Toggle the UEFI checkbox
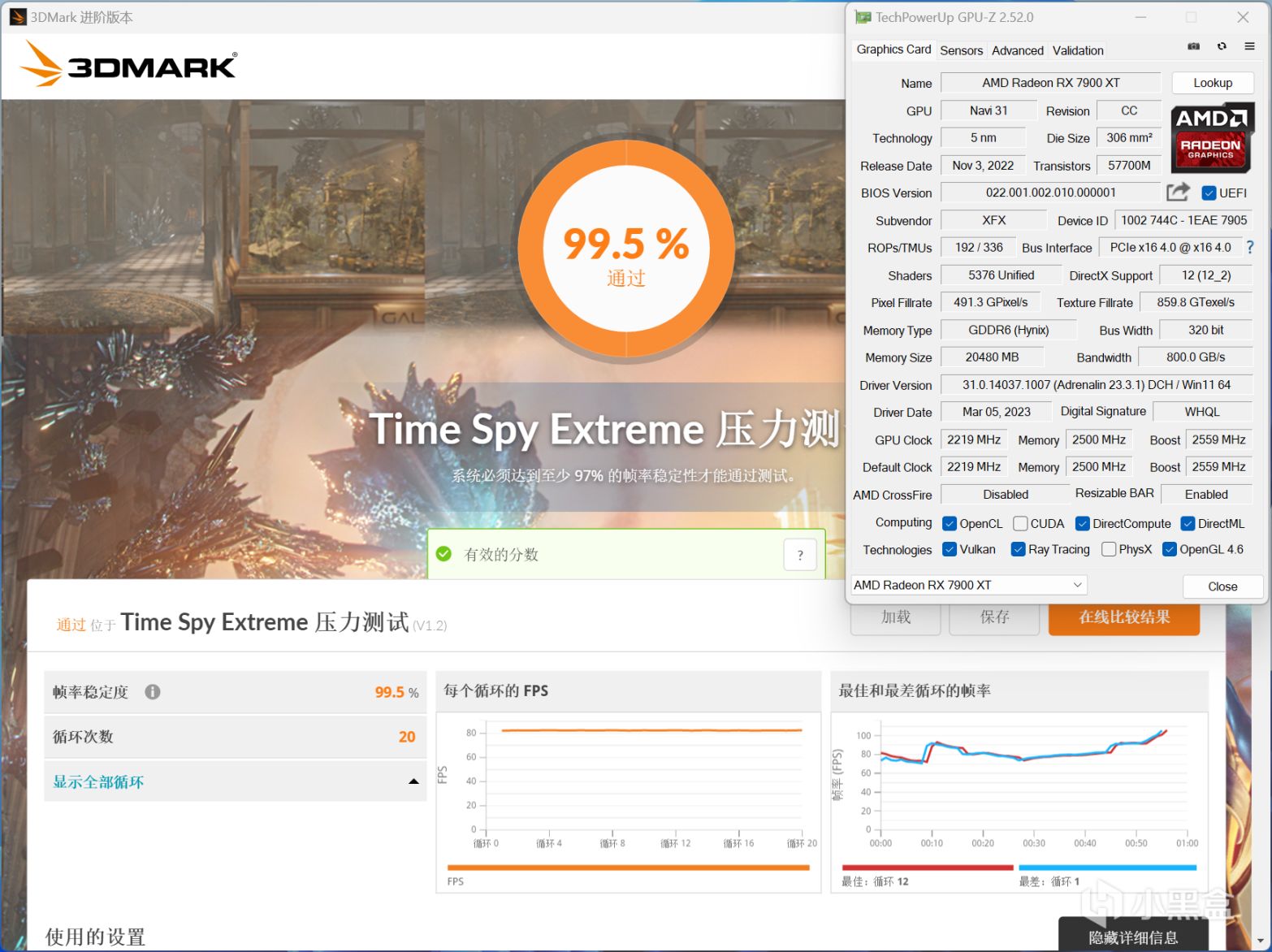 pyautogui.click(x=1209, y=193)
